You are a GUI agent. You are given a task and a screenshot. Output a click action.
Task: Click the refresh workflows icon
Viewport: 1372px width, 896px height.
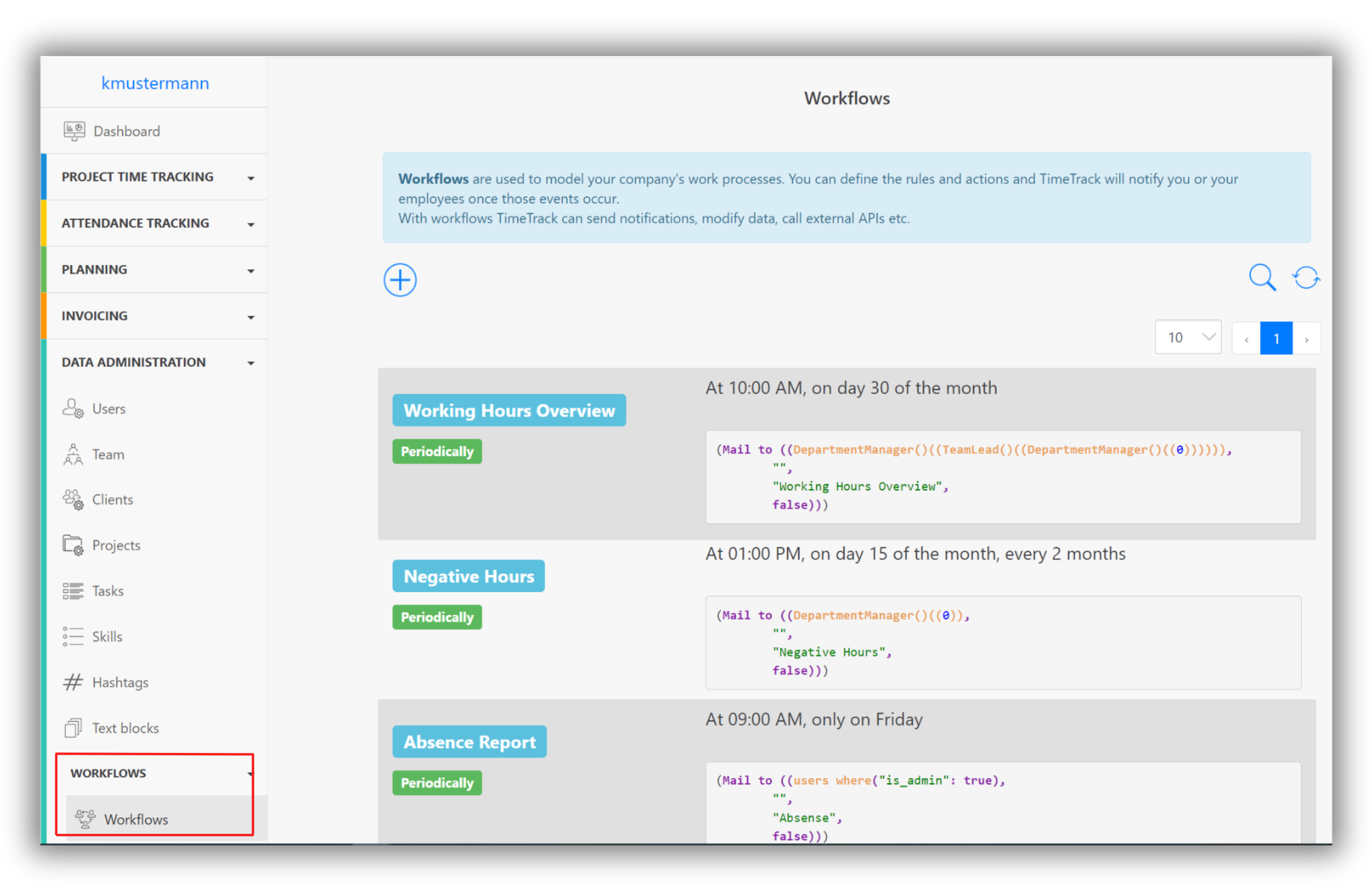[1306, 277]
